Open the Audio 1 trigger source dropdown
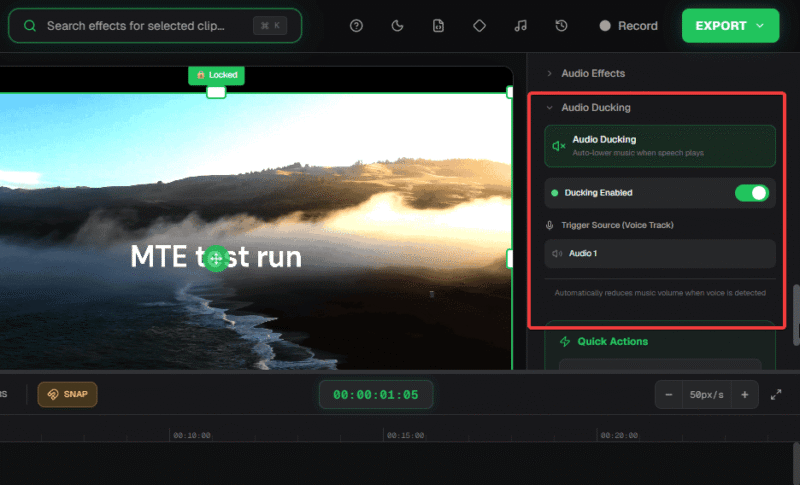 coord(660,253)
